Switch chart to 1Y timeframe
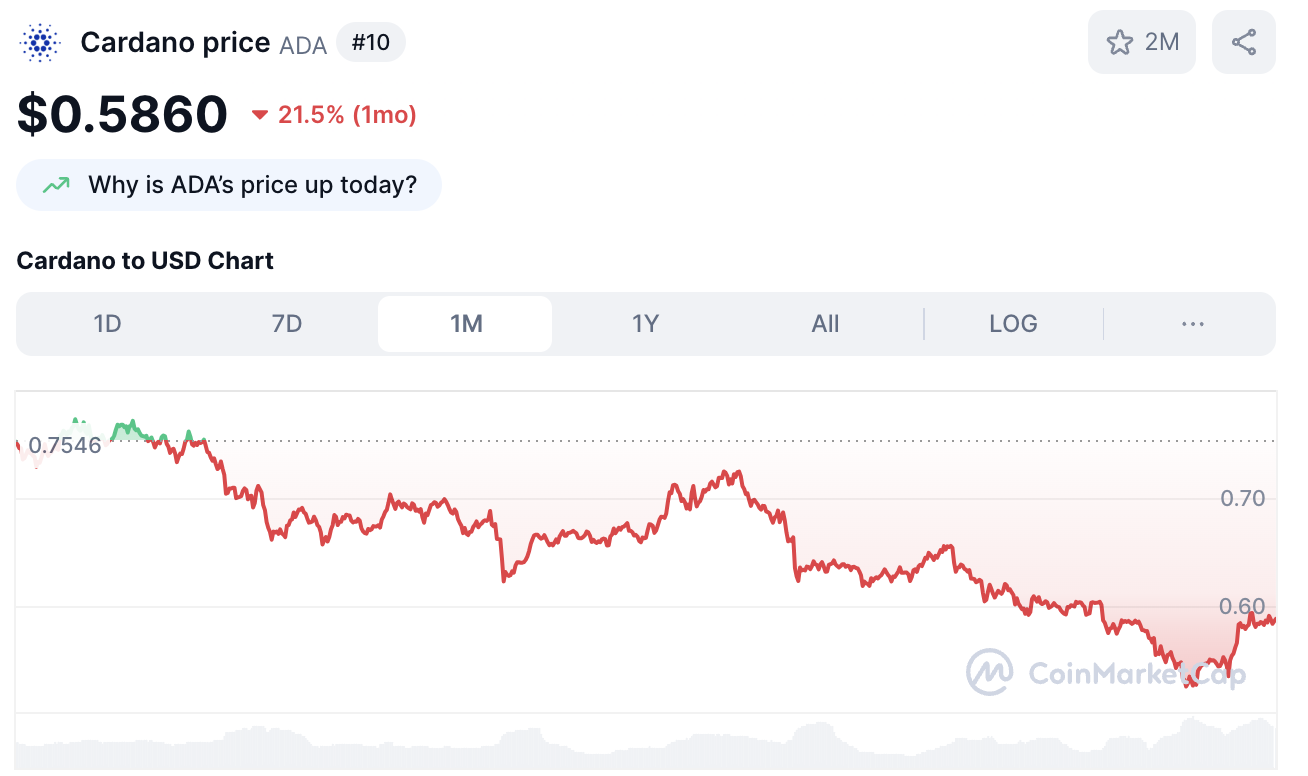Image resolution: width=1308 pixels, height=776 pixels. tap(645, 324)
